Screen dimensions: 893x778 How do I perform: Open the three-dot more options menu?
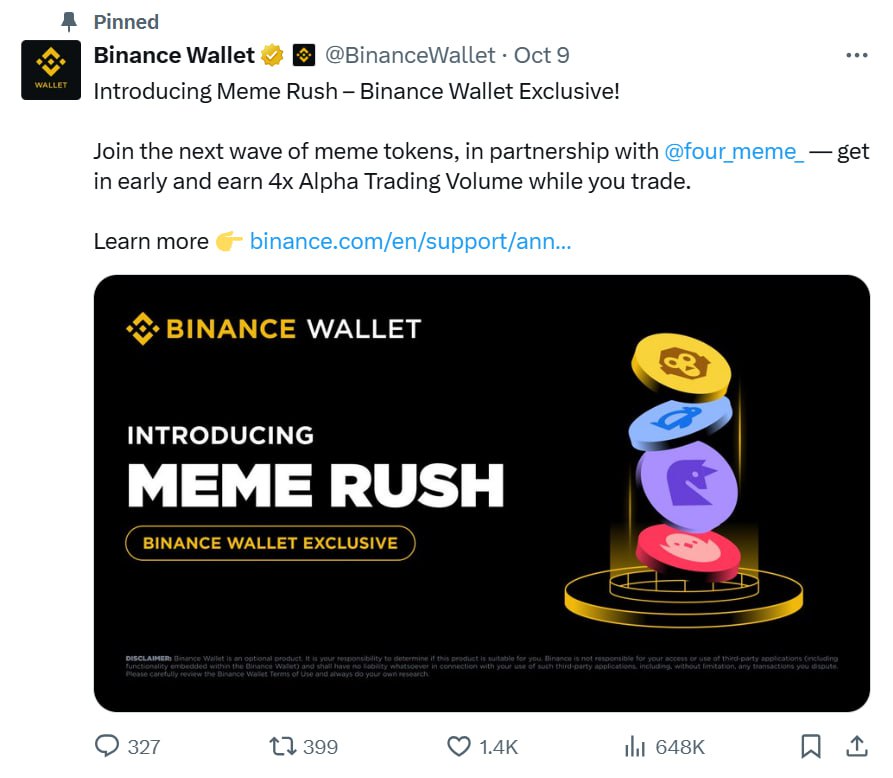click(856, 55)
